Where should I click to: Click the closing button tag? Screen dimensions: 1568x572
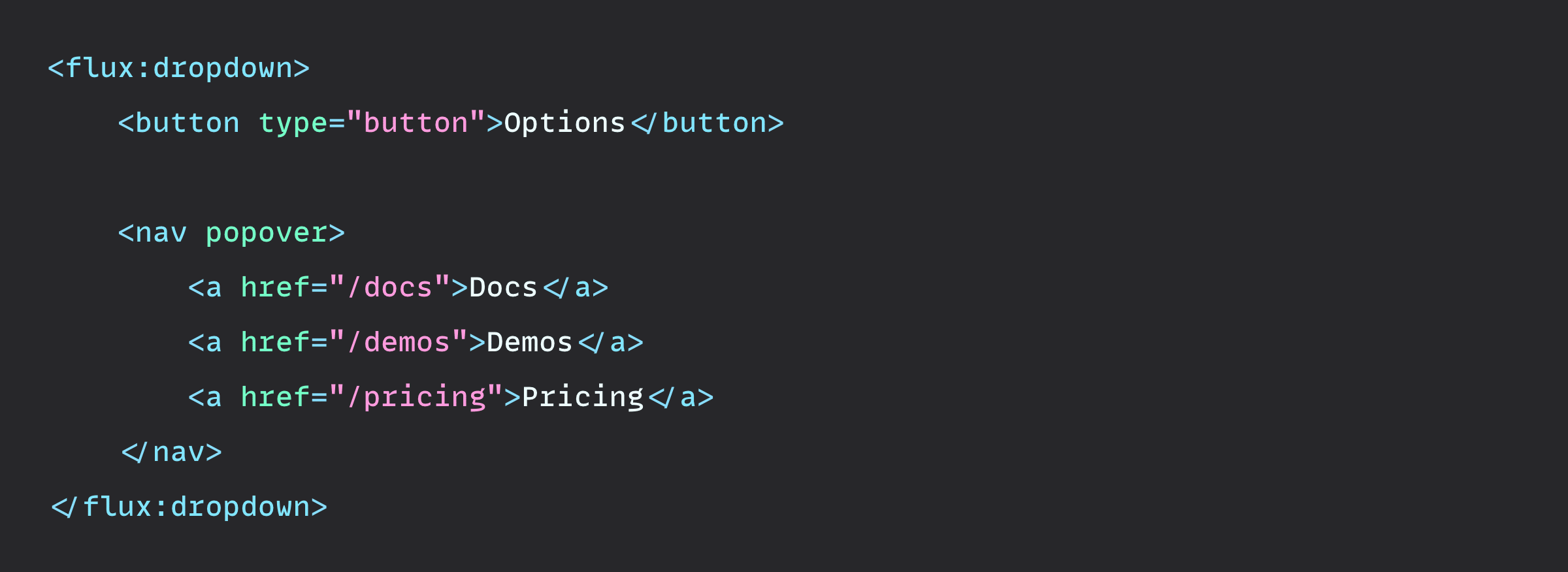pyautogui.click(x=708, y=123)
